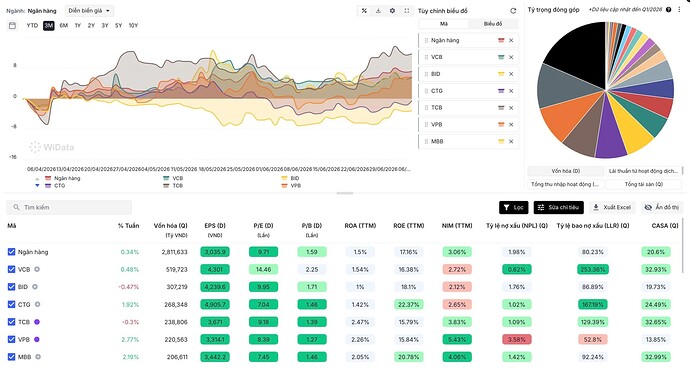This screenshot has height=369, width=690.
Task: Remove CTG from the chart list
Action: (511, 91)
